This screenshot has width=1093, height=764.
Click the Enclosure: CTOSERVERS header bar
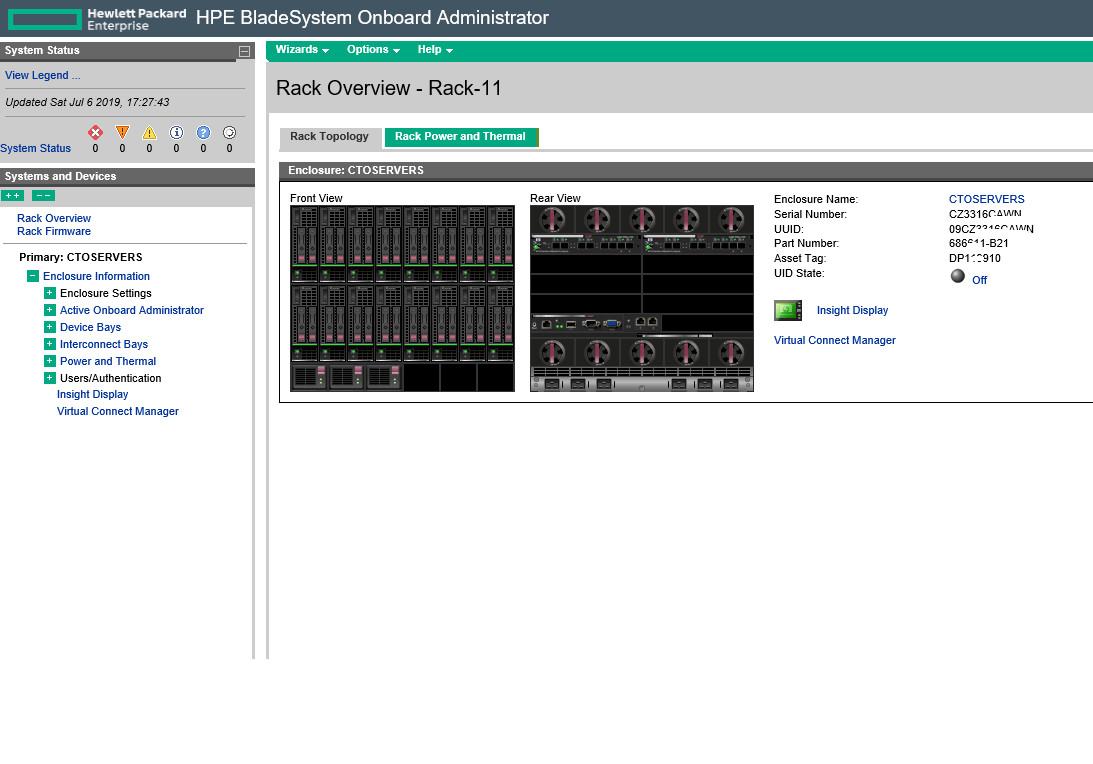686,170
